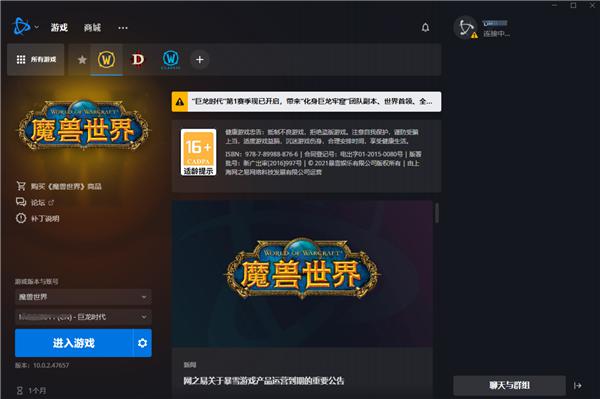Open the dropdown arrow beside Battle.net logo
Screen dimensions: 600x399
pyautogui.click(x=37, y=27)
